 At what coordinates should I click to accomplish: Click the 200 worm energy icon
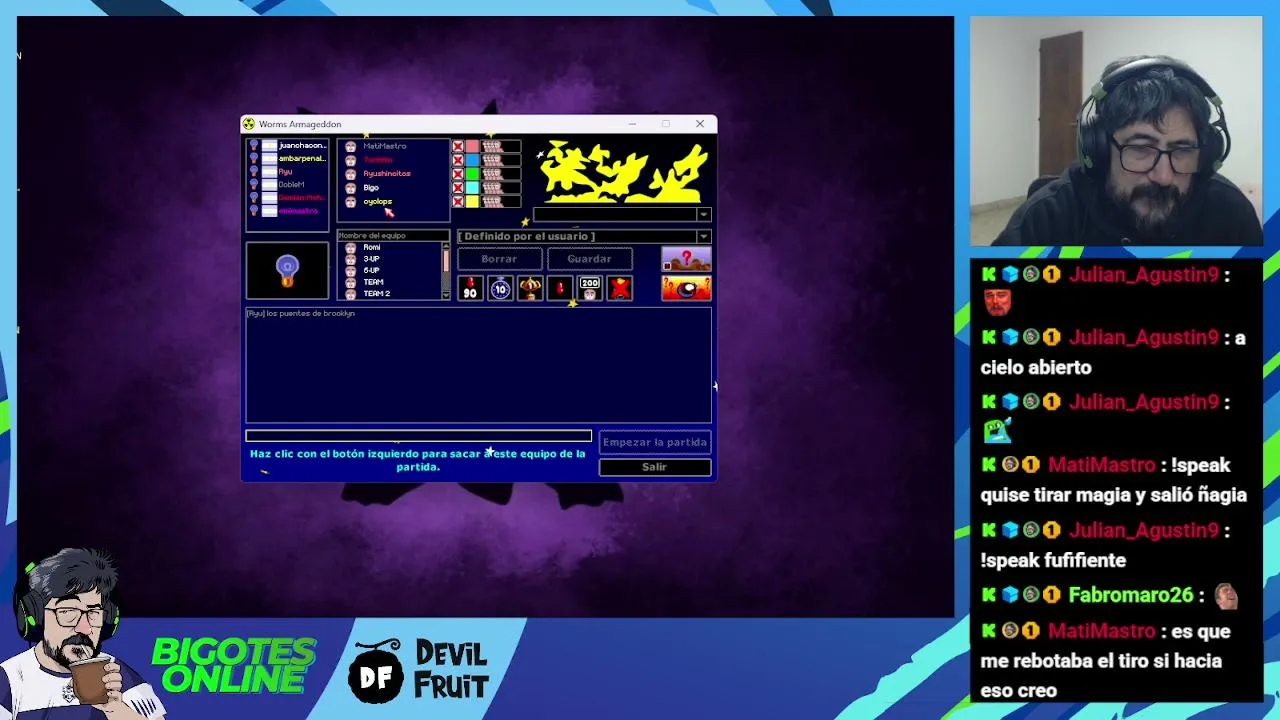(590, 289)
